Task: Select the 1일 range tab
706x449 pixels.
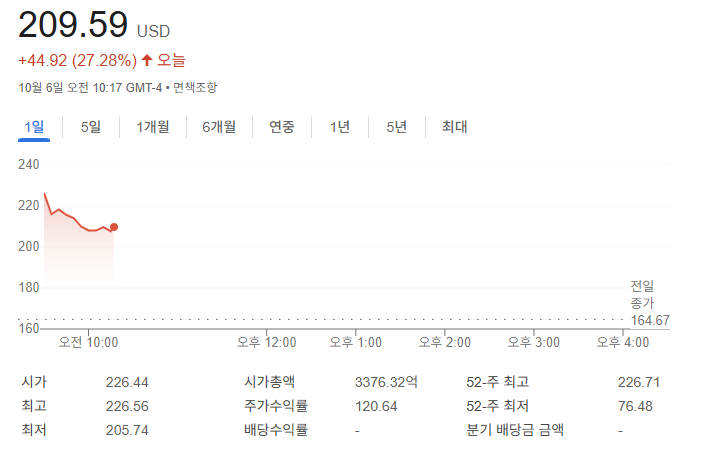Action: point(33,127)
